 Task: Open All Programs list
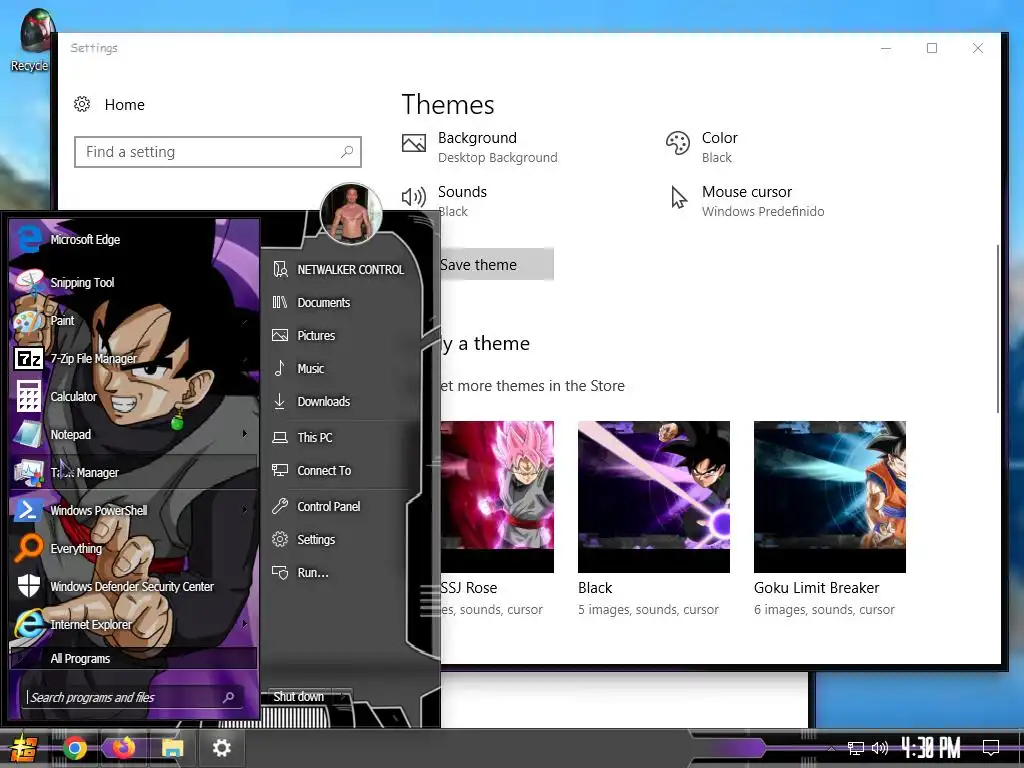coord(134,658)
